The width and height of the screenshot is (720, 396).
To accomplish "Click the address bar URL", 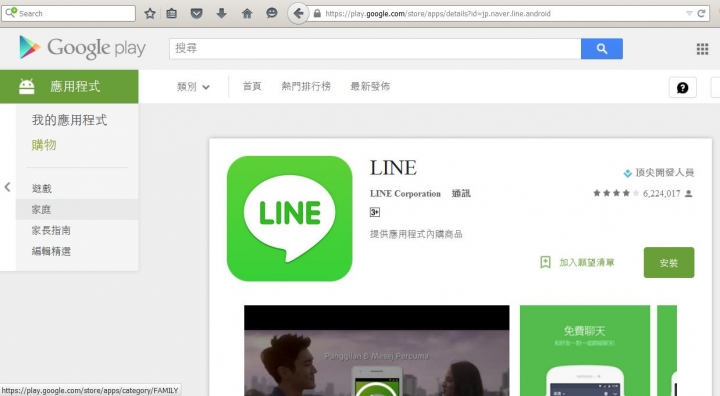I will pos(438,13).
